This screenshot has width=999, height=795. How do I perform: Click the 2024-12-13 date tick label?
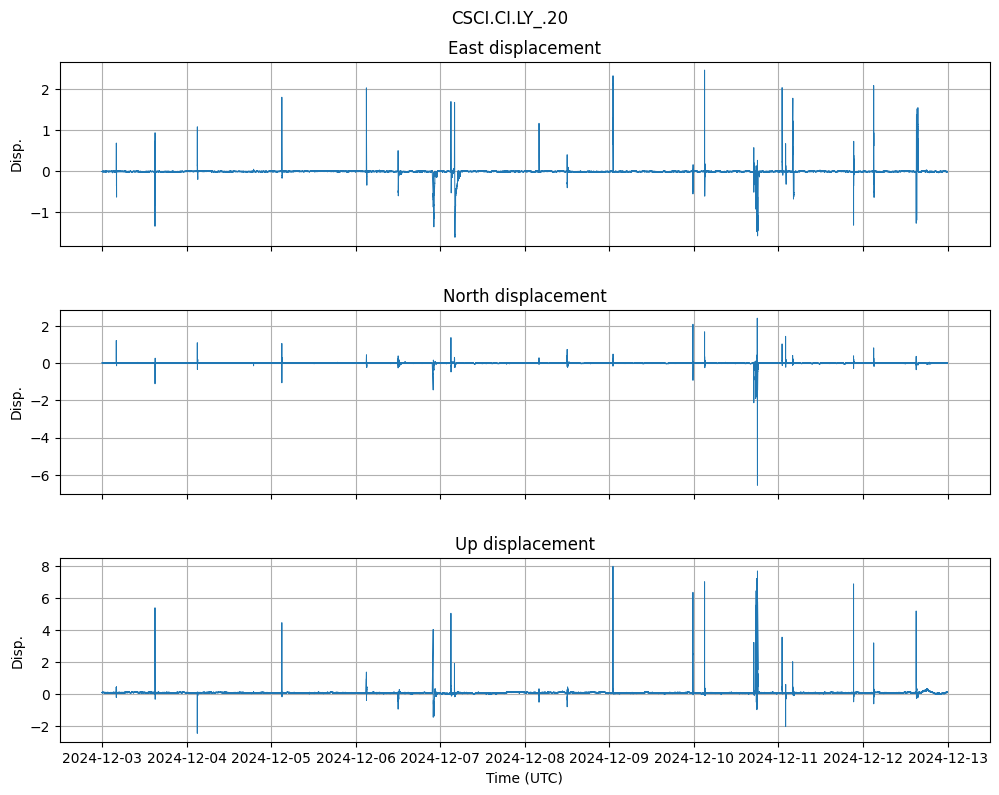click(x=948, y=759)
